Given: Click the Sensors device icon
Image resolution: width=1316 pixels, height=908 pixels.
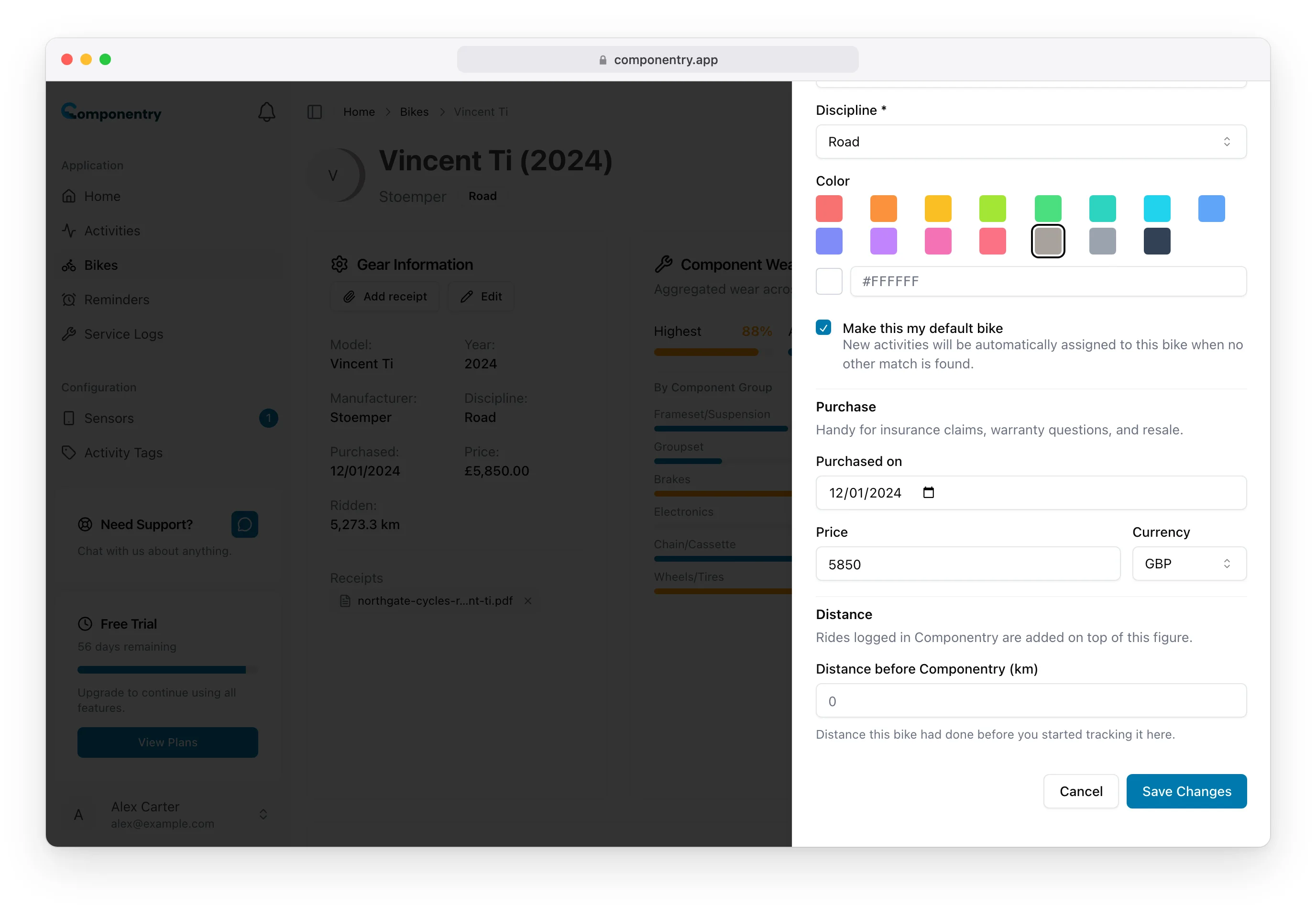Looking at the screenshot, I should click(69, 418).
